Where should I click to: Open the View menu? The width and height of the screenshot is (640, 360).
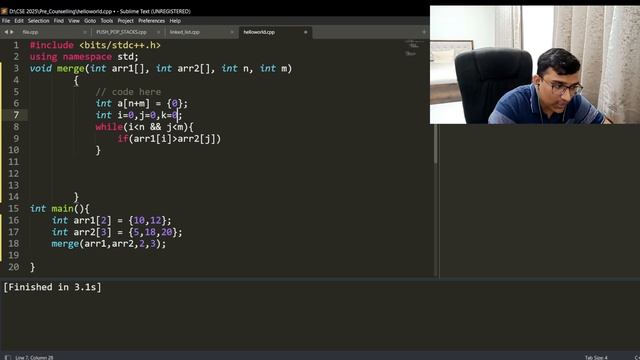click(74, 21)
